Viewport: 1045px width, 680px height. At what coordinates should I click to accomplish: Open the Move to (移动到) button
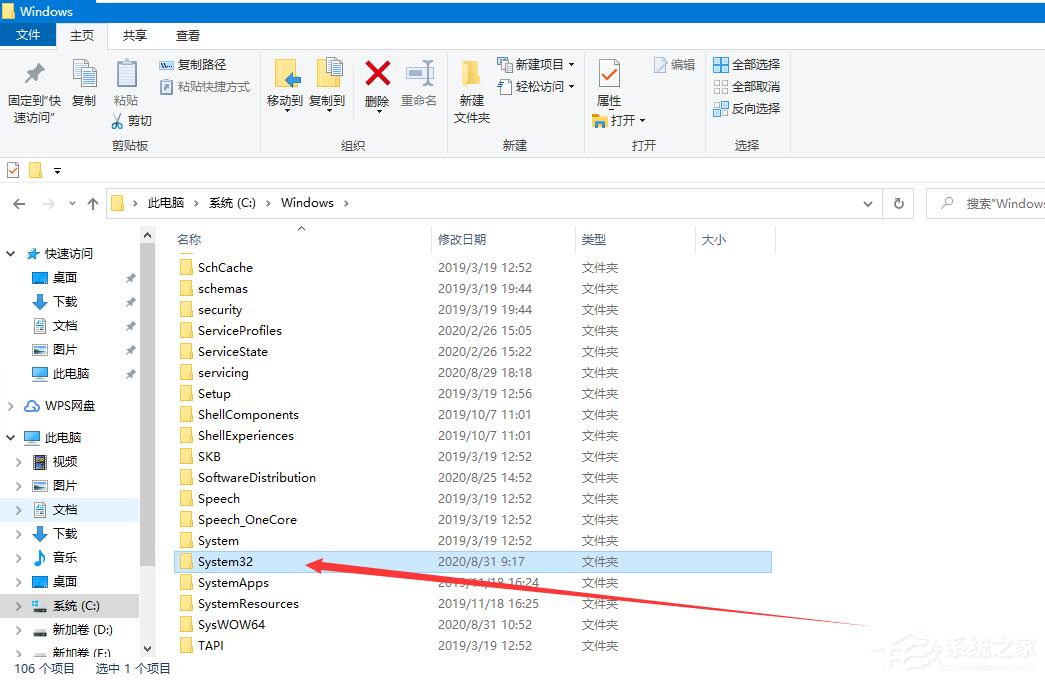285,84
